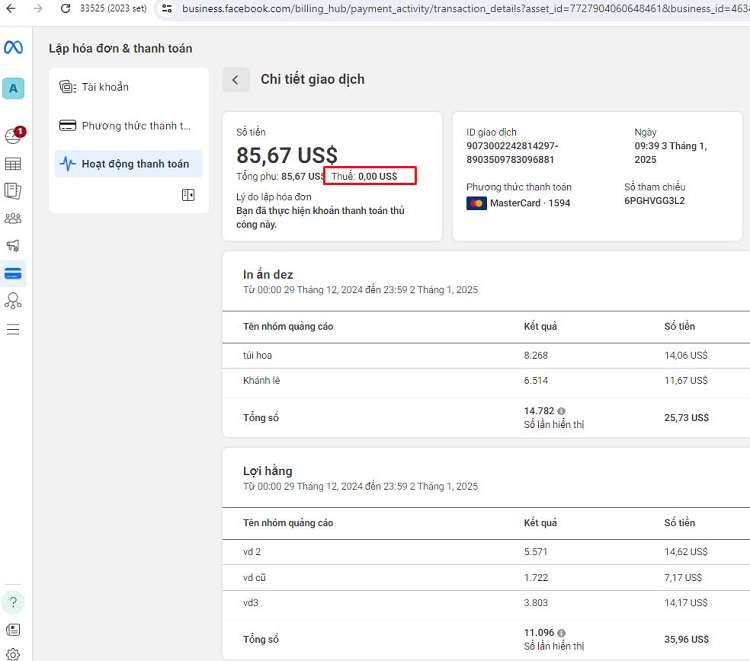This screenshot has width=750, height=661.
Task: Open the Settings gear icon
Action: 13,654
